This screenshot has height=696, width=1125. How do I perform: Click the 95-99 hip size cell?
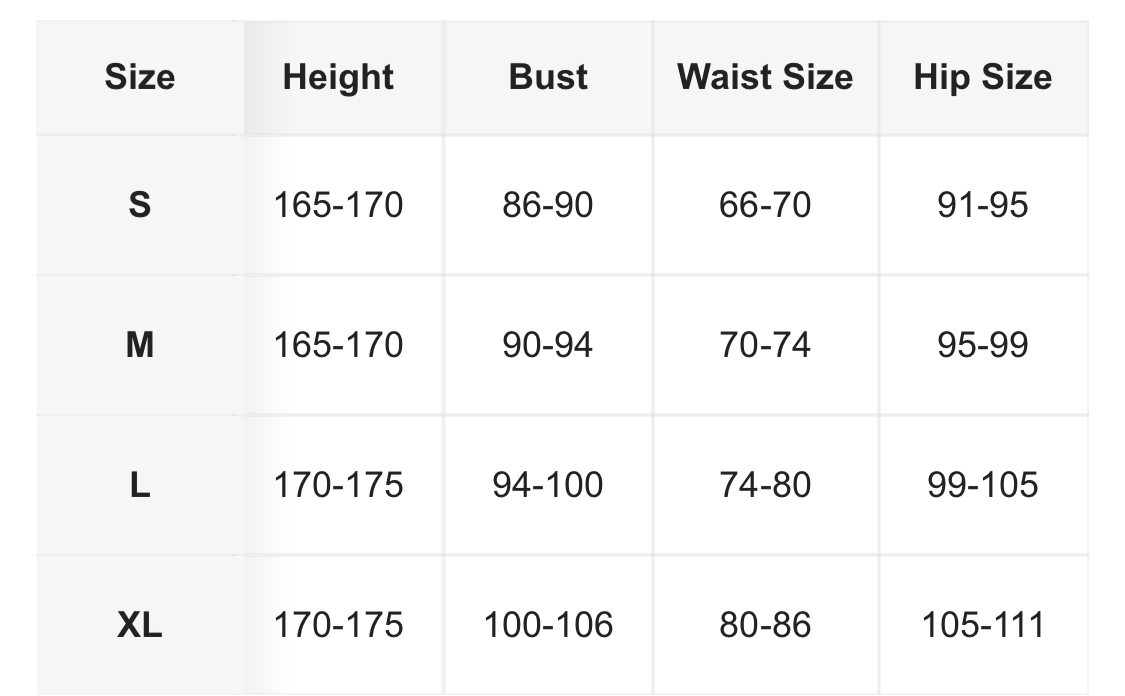coord(982,345)
